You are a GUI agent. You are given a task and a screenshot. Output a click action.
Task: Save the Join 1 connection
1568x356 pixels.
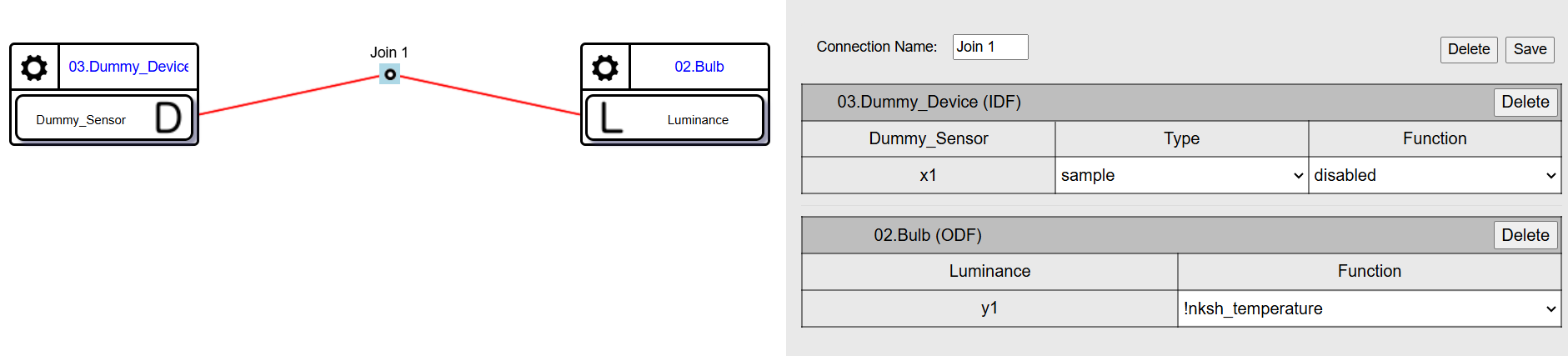tap(1530, 49)
